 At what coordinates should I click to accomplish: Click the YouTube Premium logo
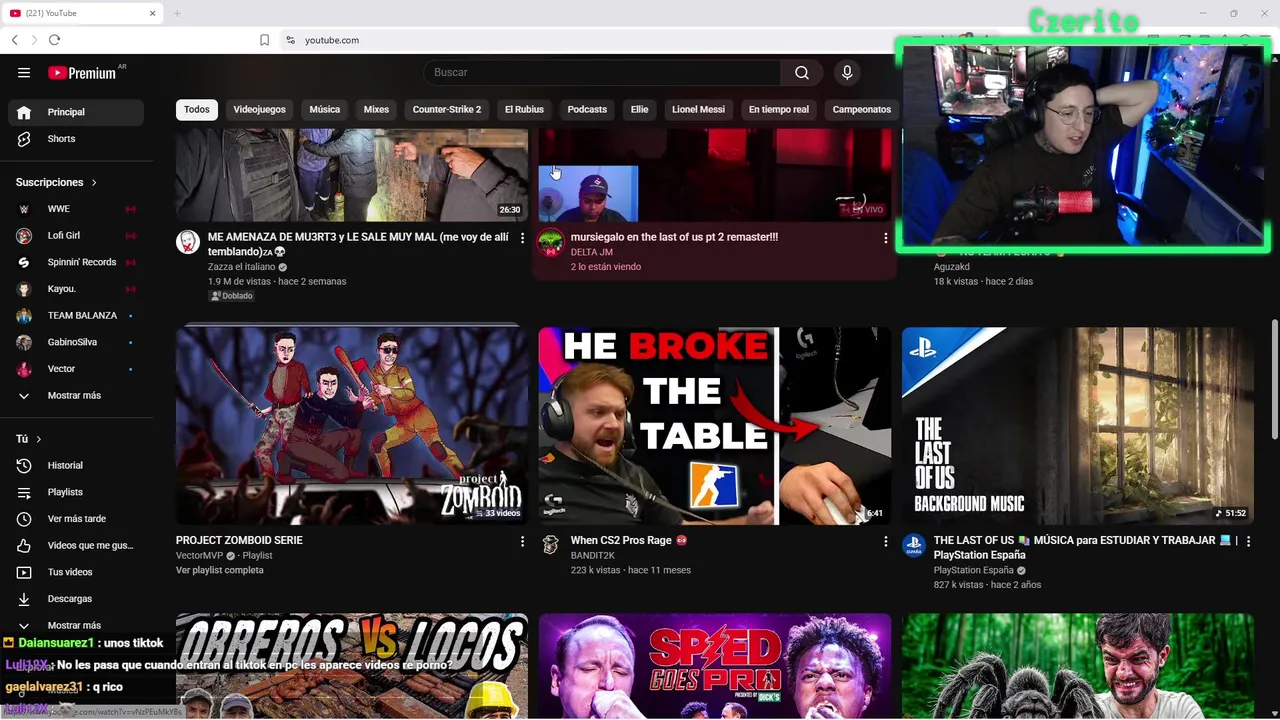pos(82,72)
